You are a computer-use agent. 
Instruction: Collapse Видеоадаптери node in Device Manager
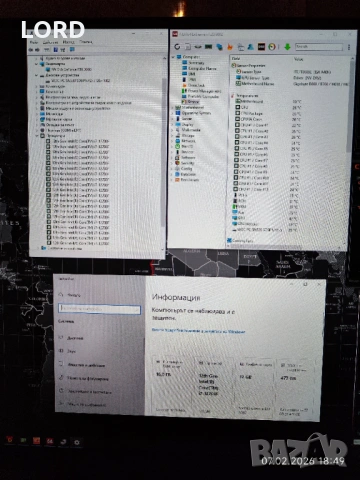point(36,64)
